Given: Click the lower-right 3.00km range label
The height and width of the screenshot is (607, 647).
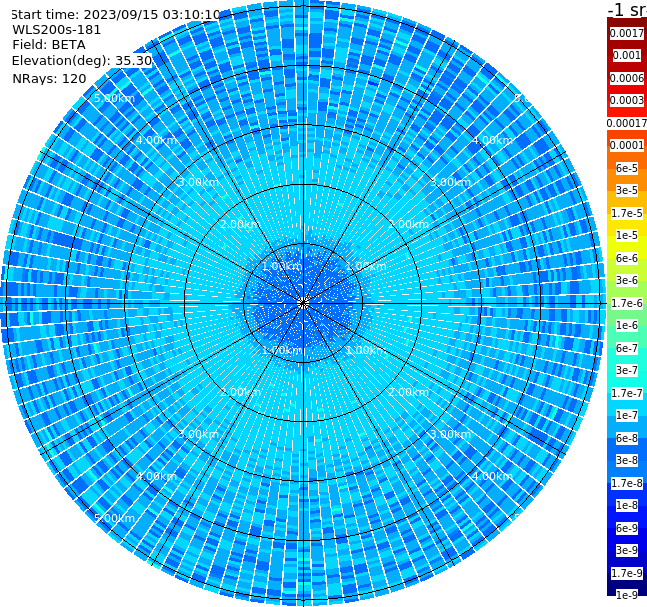Looking at the screenshot, I should [x=450, y=434].
